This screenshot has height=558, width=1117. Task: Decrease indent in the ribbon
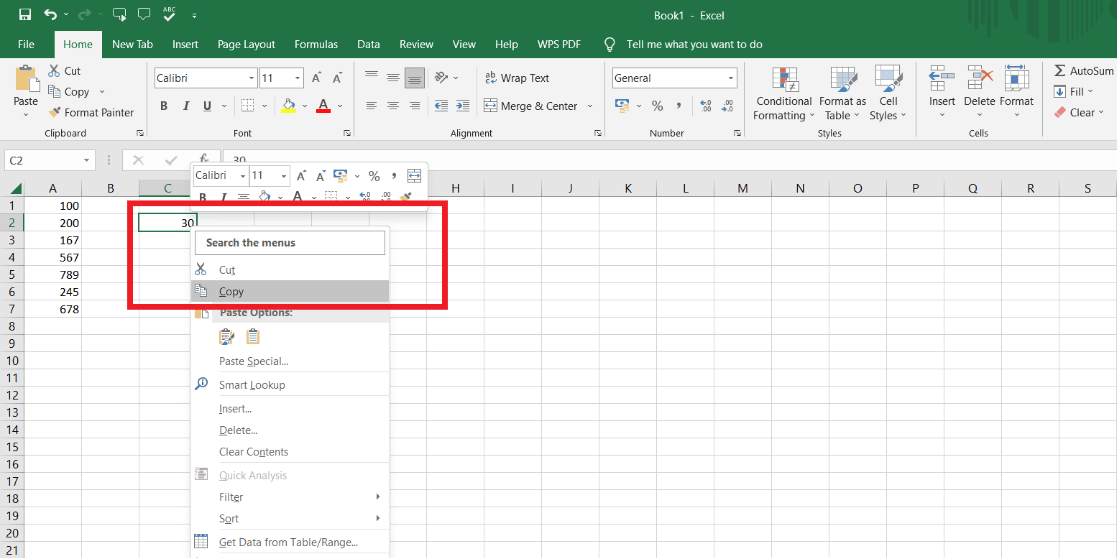(x=441, y=105)
